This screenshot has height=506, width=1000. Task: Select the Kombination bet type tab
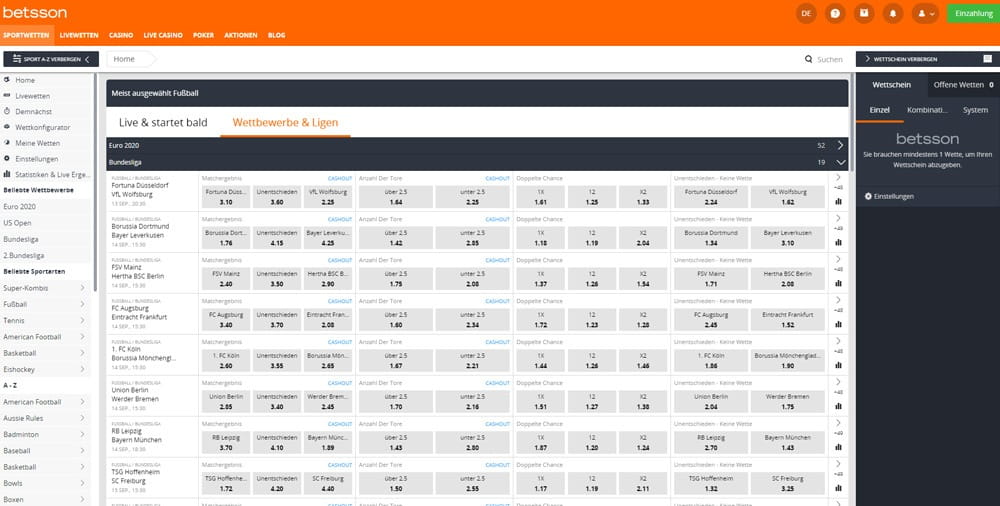927,110
